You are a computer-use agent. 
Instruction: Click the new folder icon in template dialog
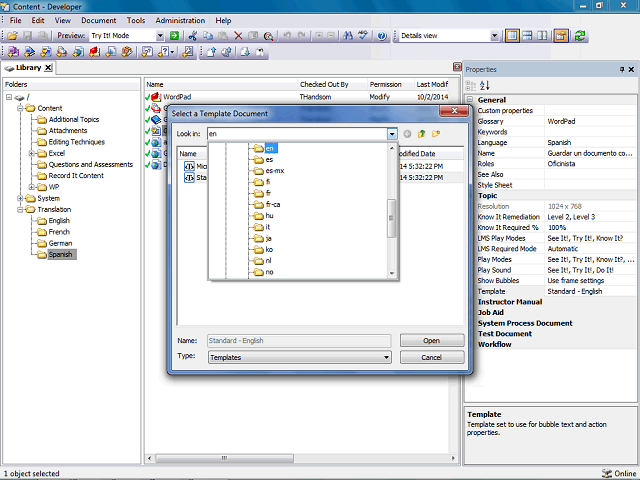pos(436,134)
